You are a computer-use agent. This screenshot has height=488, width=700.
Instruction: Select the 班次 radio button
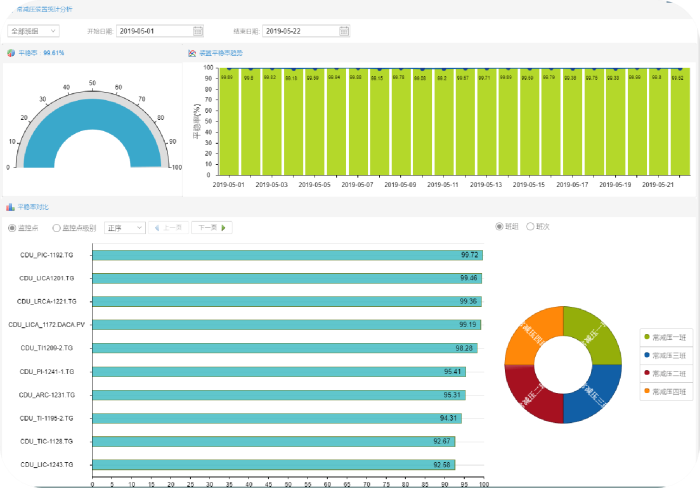pos(530,227)
